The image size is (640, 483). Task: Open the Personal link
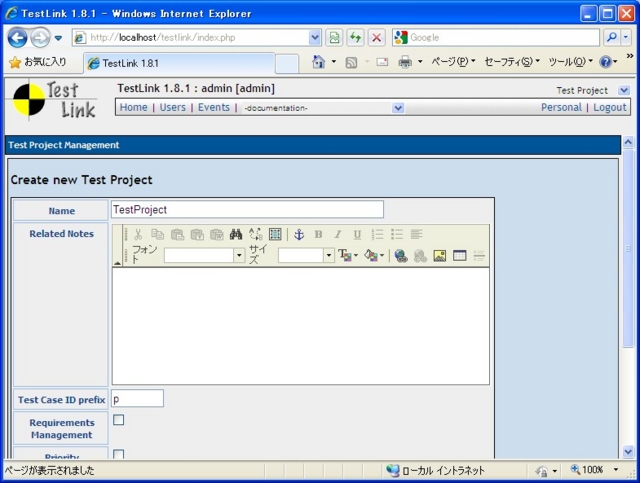pyautogui.click(x=561, y=107)
